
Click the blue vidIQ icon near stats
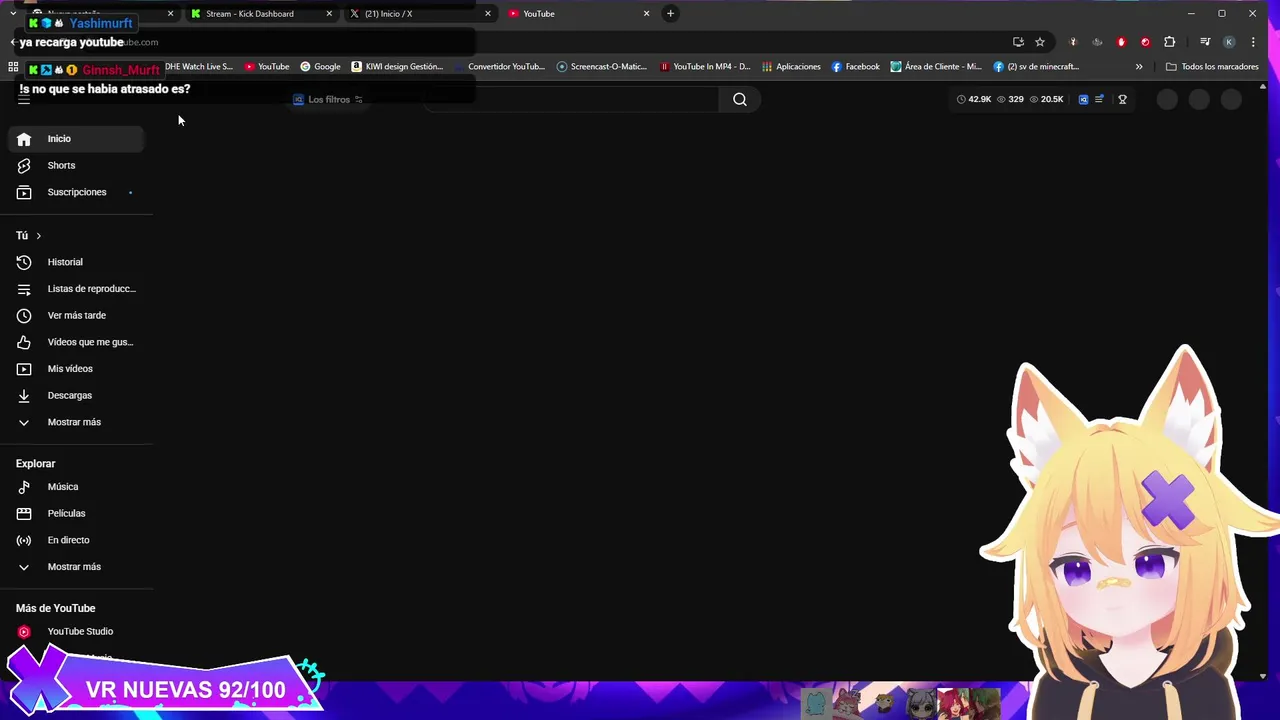(x=1083, y=99)
